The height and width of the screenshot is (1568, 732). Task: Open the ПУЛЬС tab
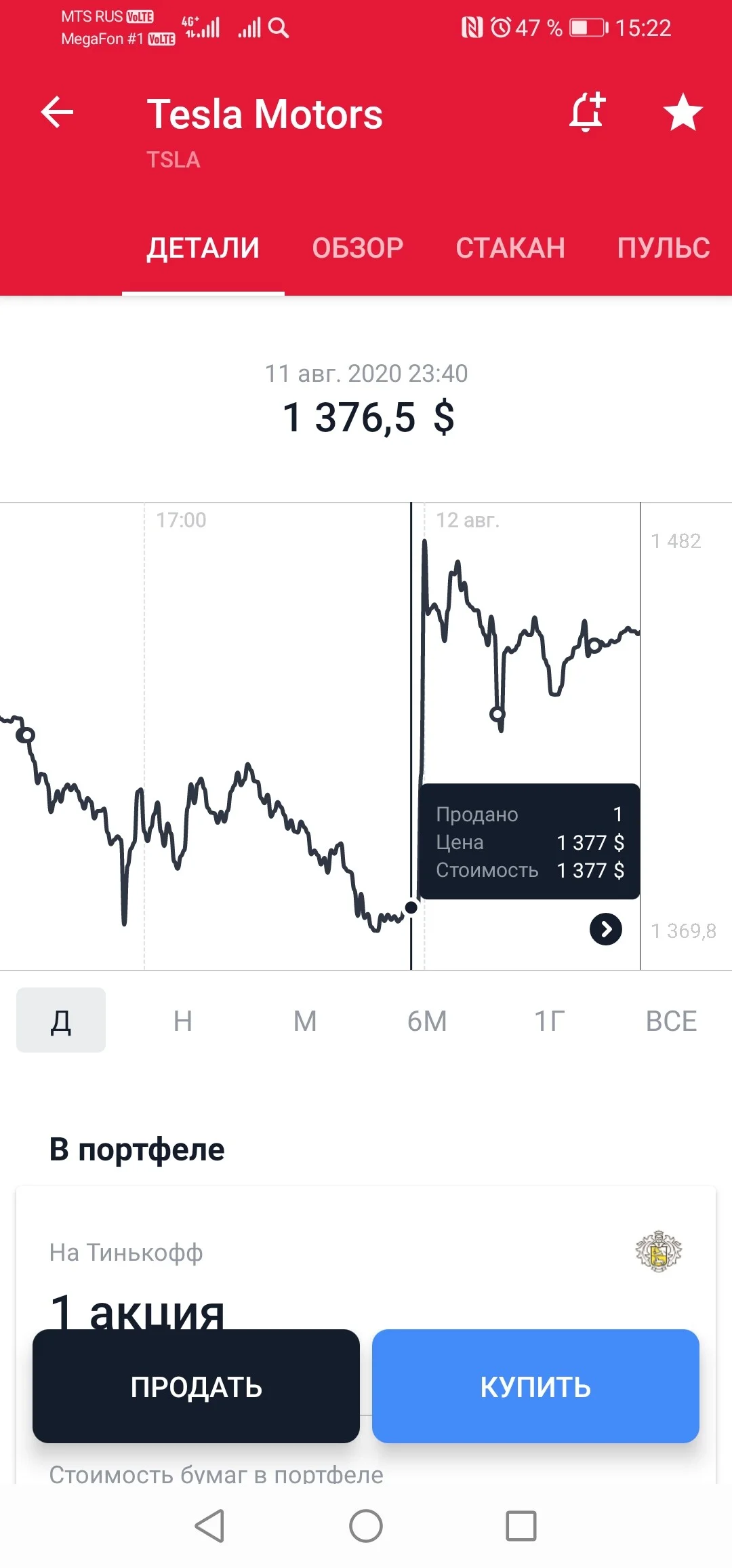click(664, 248)
